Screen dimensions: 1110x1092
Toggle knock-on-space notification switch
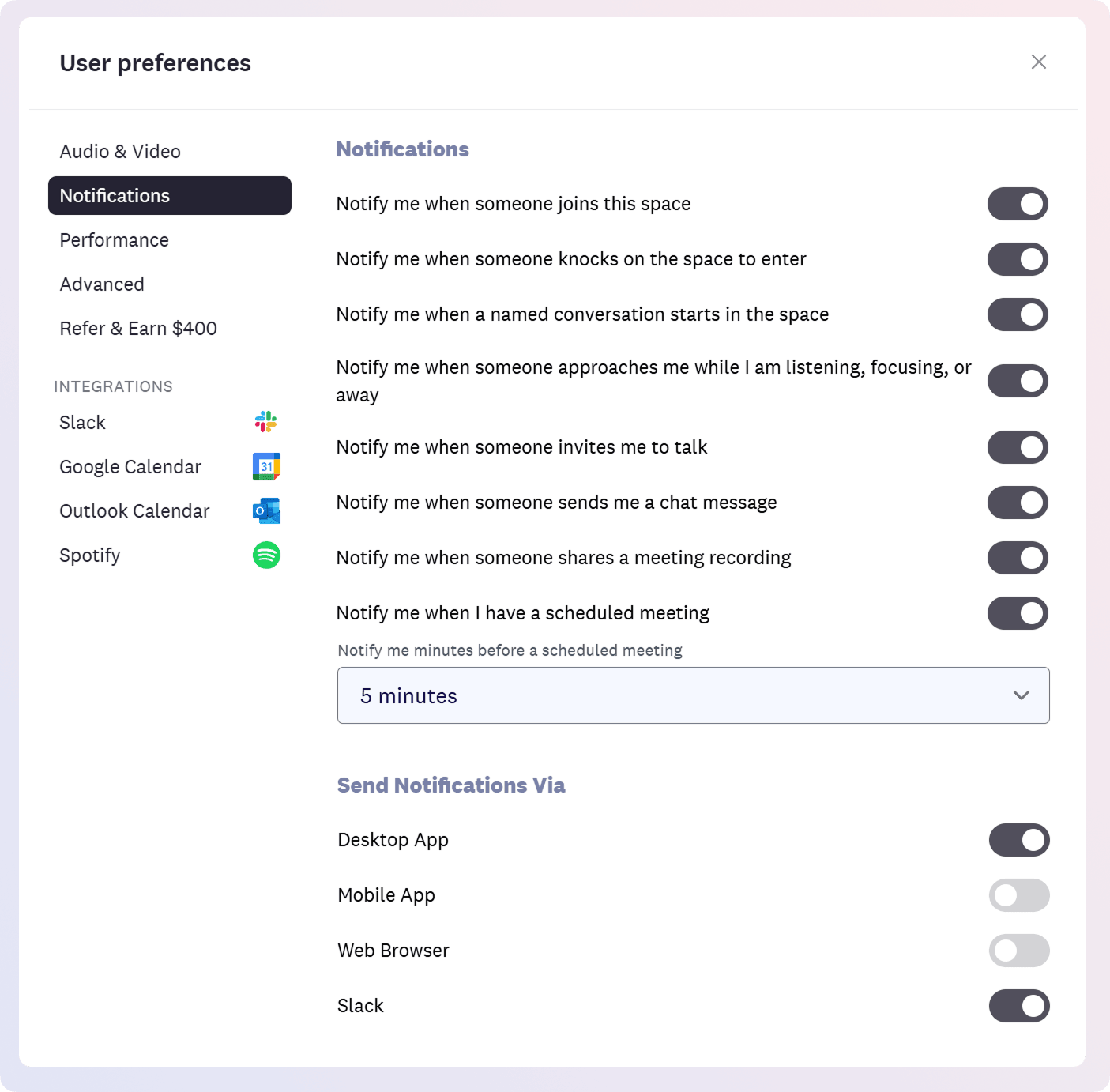(1018, 259)
